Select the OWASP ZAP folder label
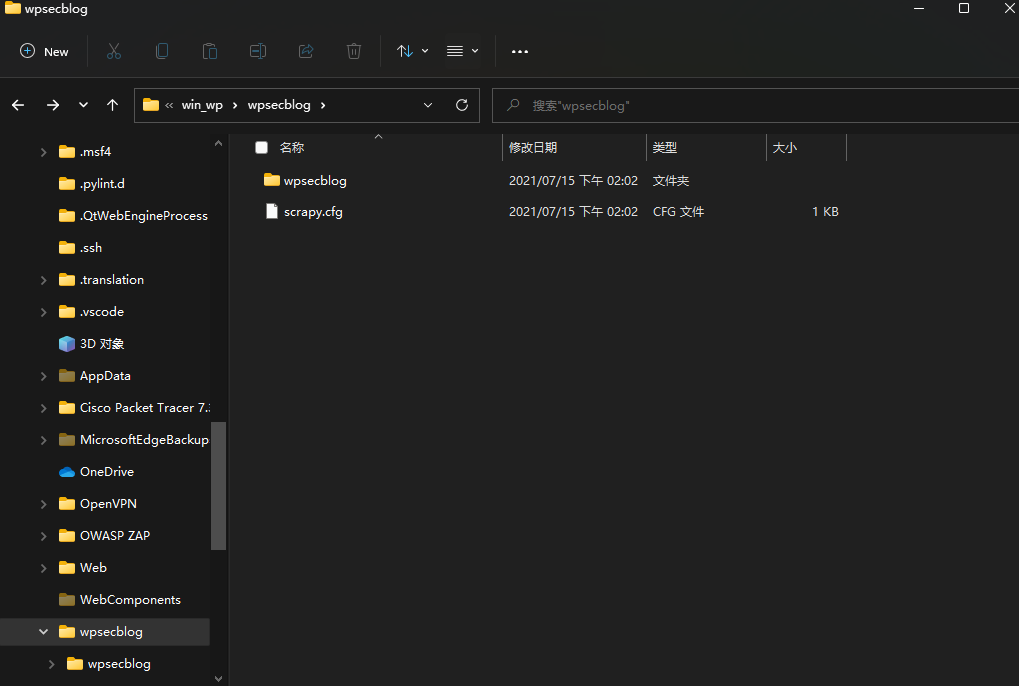The width and height of the screenshot is (1019, 686). [115, 536]
